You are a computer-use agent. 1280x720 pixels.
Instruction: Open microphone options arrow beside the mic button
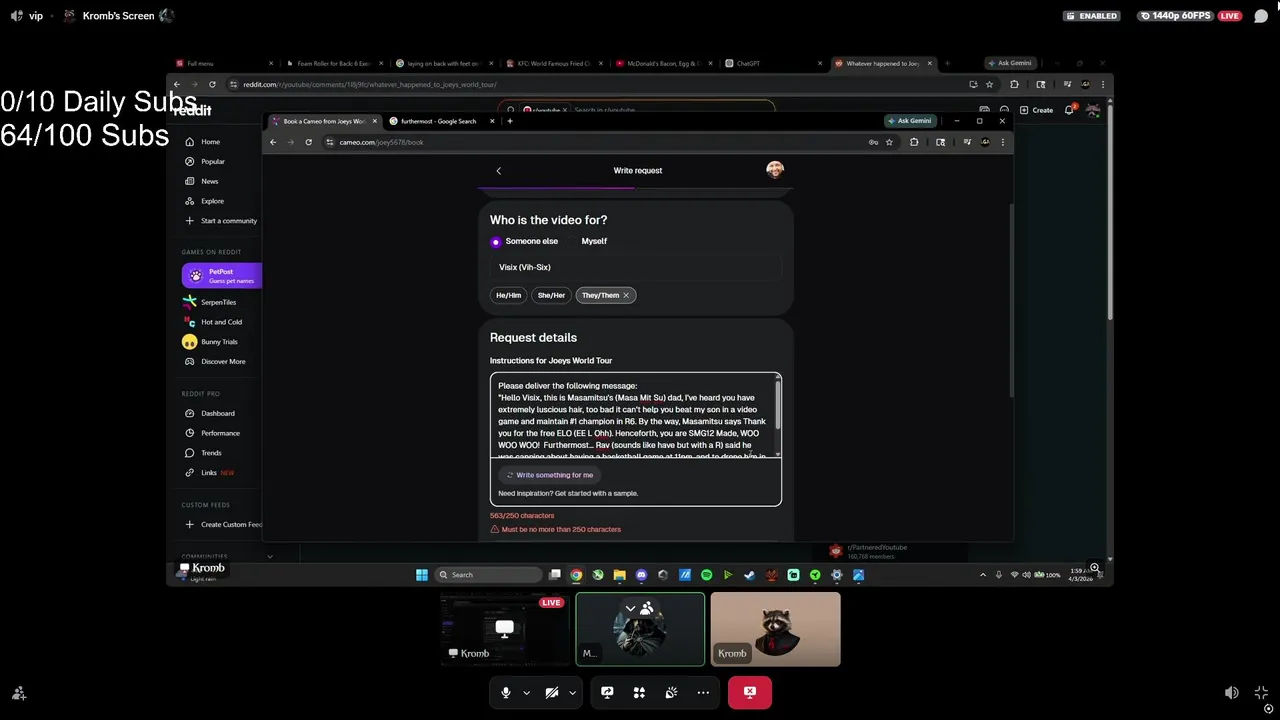coord(526,692)
